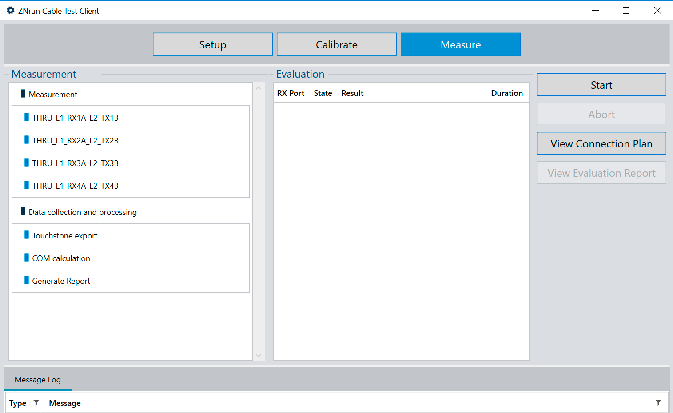This screenshot has height=413, width=673.
Task: Select the THRU L1 RX1A measurement item
Action: tap(76, 118)
